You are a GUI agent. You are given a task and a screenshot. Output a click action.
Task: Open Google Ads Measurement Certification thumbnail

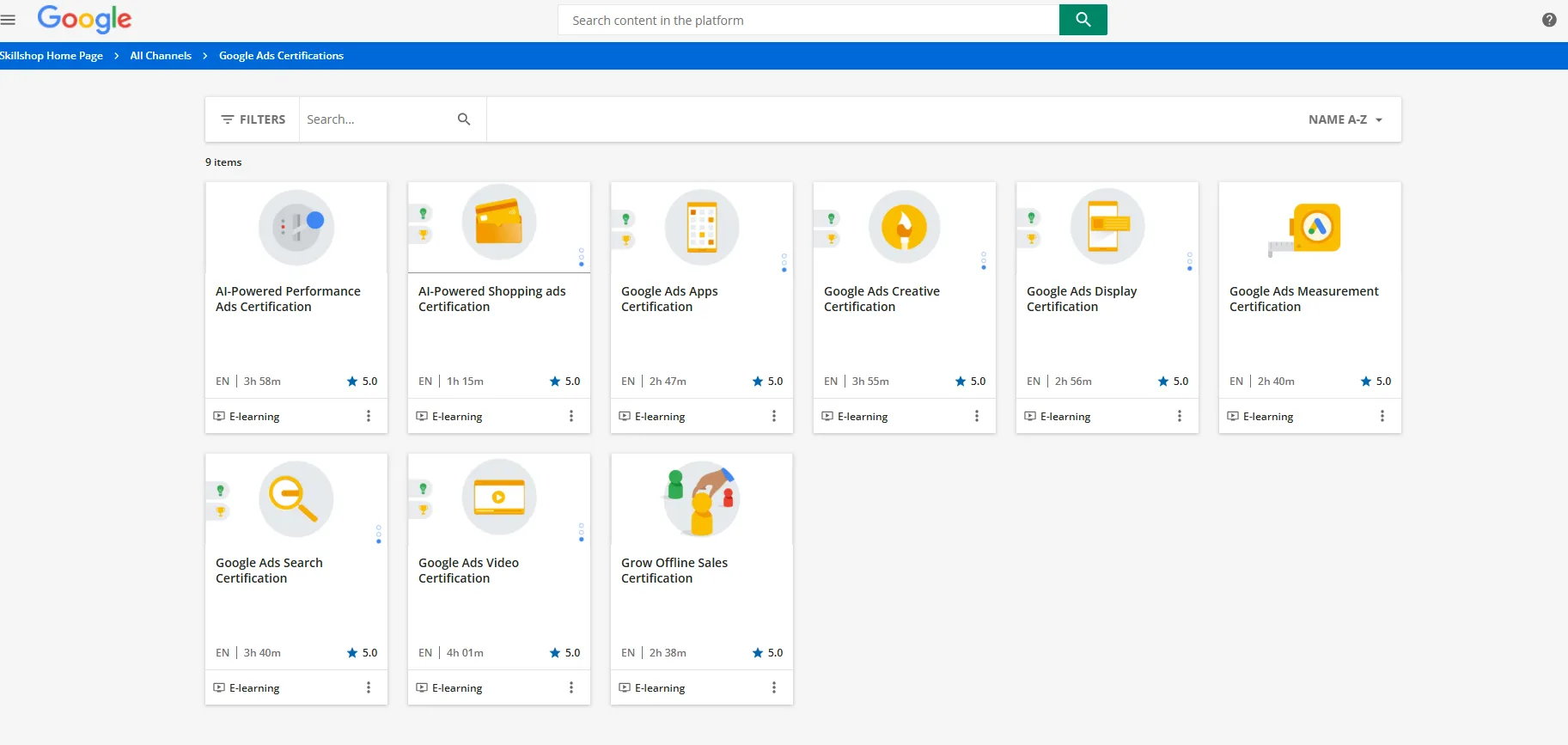pyautogui.click(x=1310, y=227)
